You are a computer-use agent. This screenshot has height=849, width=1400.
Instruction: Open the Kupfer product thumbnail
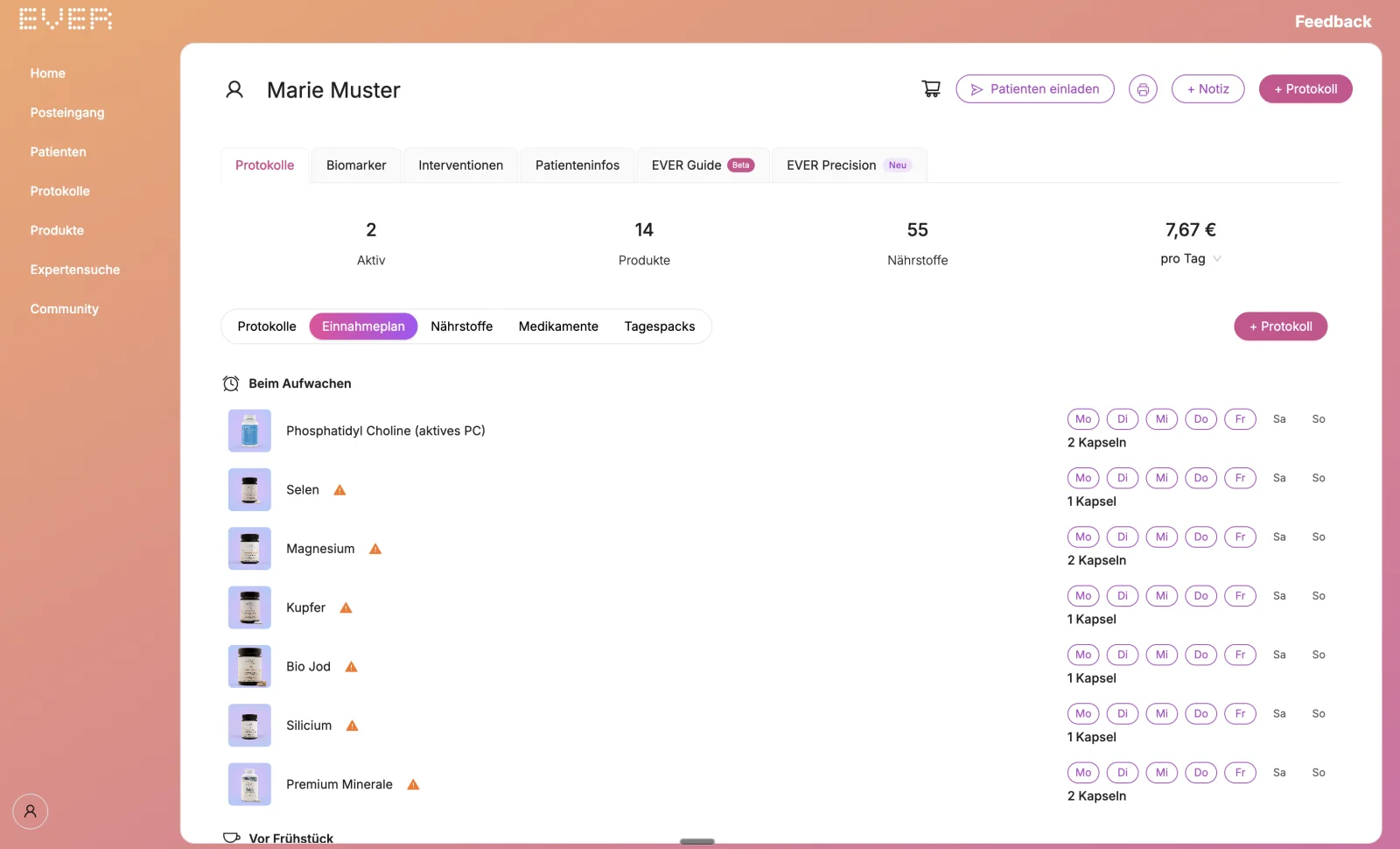tap(249, 607)
